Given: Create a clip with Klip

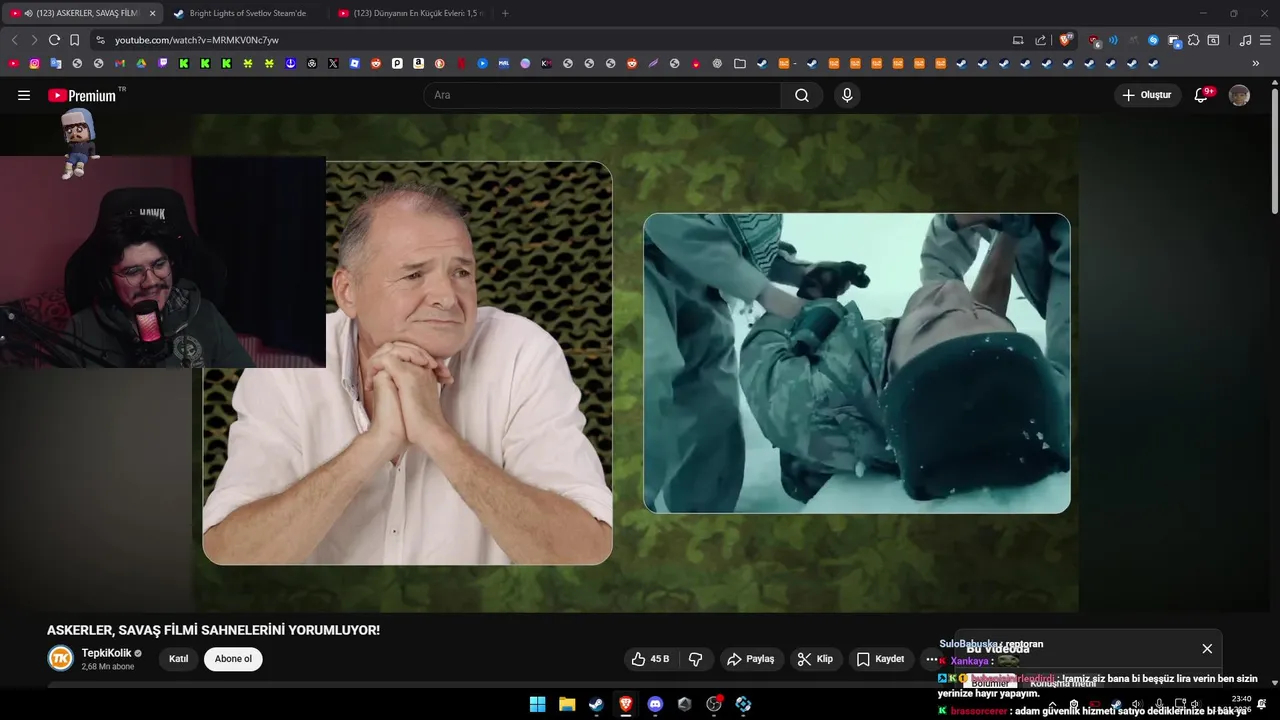Looking at the screenshot, I should point(816,659).
